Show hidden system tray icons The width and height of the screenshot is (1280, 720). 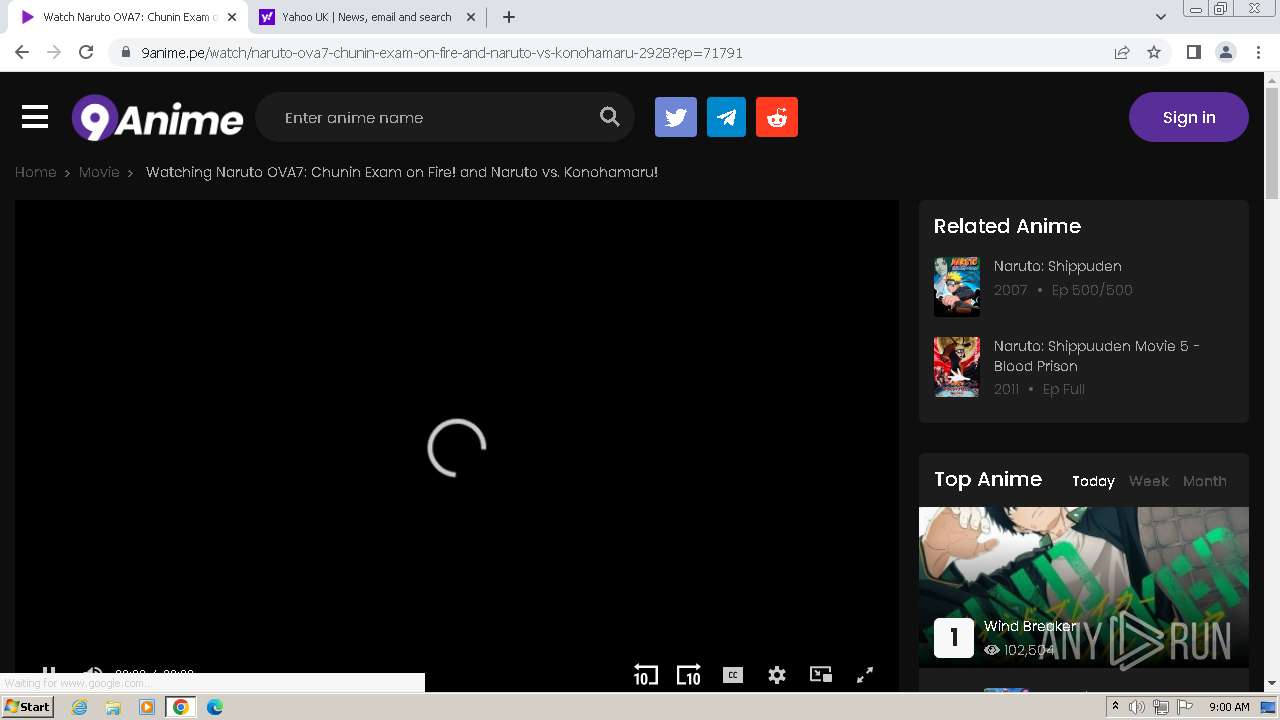pyautogui.click(x=1115, y=707)
